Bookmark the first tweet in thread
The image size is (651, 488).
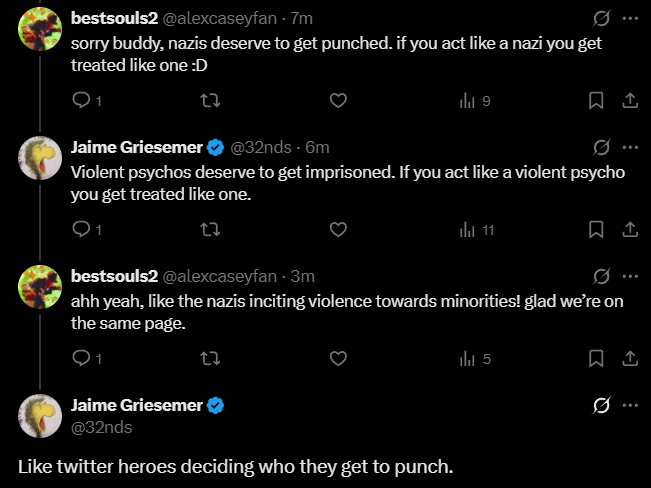pyautogui.click(x=595, y=100)
